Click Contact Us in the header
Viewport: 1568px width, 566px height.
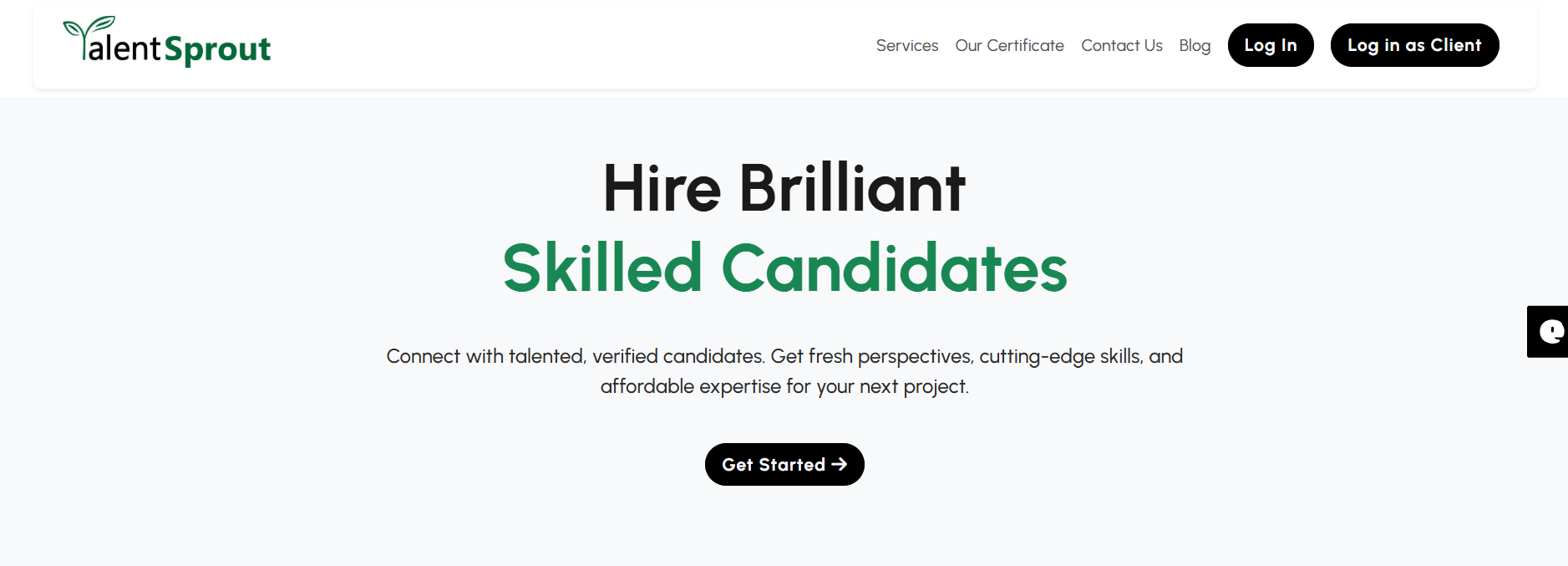pos(1122,45)
